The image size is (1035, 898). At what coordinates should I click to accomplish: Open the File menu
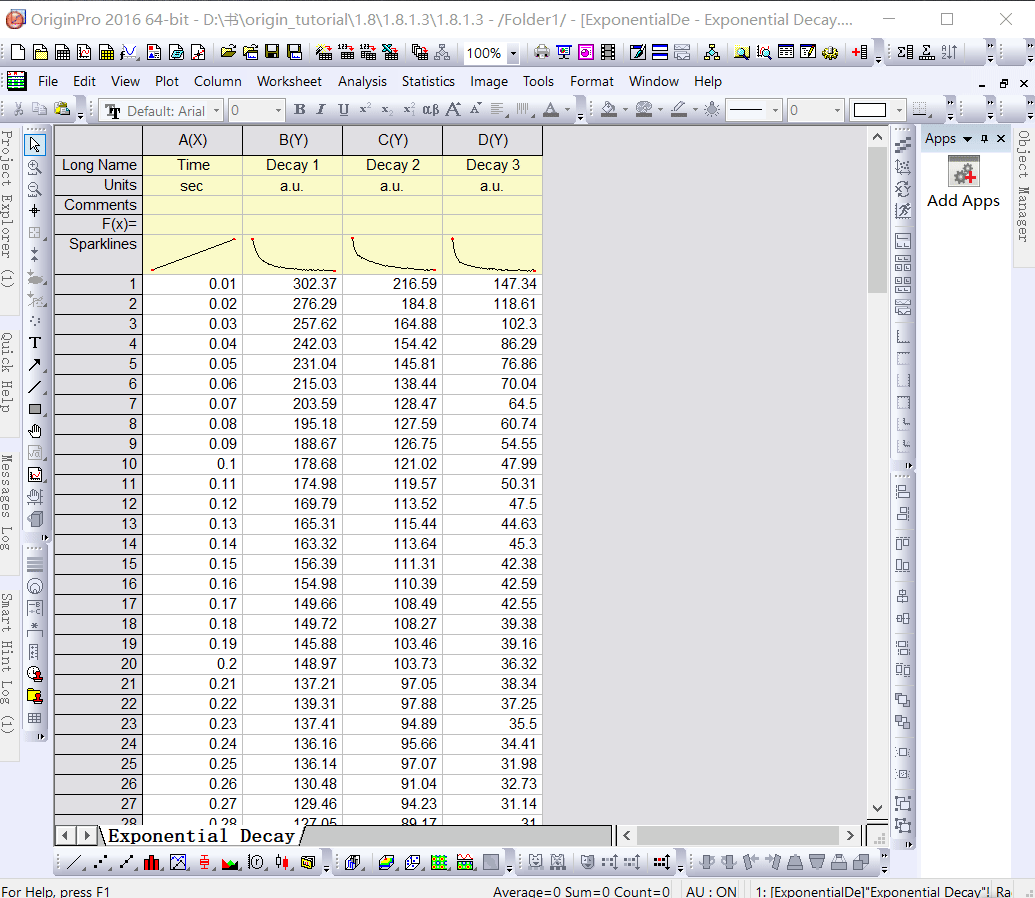pyautogui.click(x=48, y=81)
